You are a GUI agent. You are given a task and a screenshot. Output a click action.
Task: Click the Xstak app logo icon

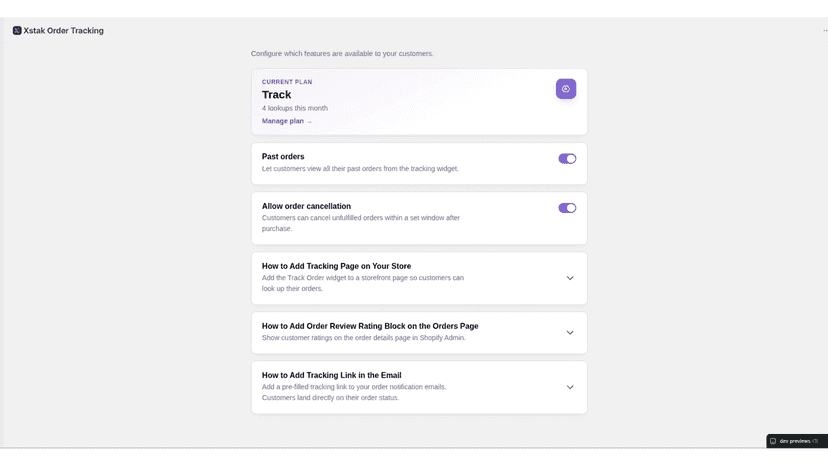click(17, 31)
